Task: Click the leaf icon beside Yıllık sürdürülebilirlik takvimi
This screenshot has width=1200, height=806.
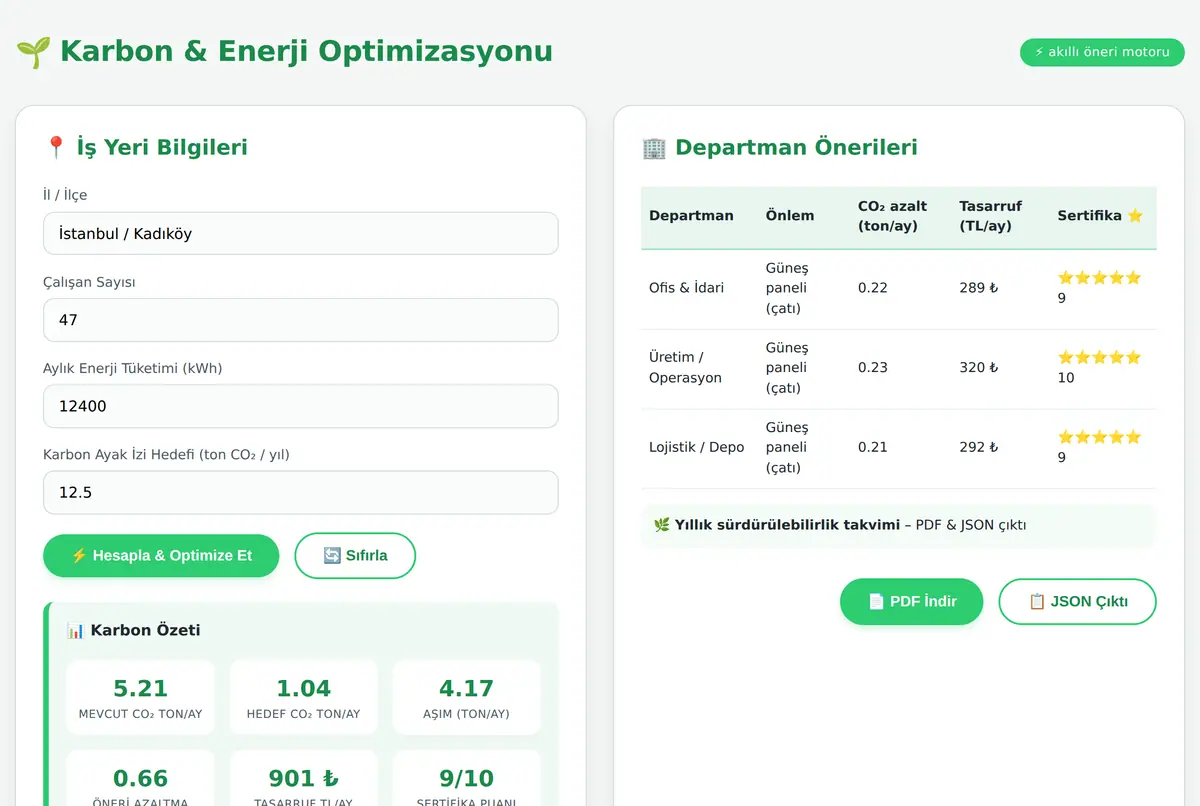Action: [x=662, y=525]
